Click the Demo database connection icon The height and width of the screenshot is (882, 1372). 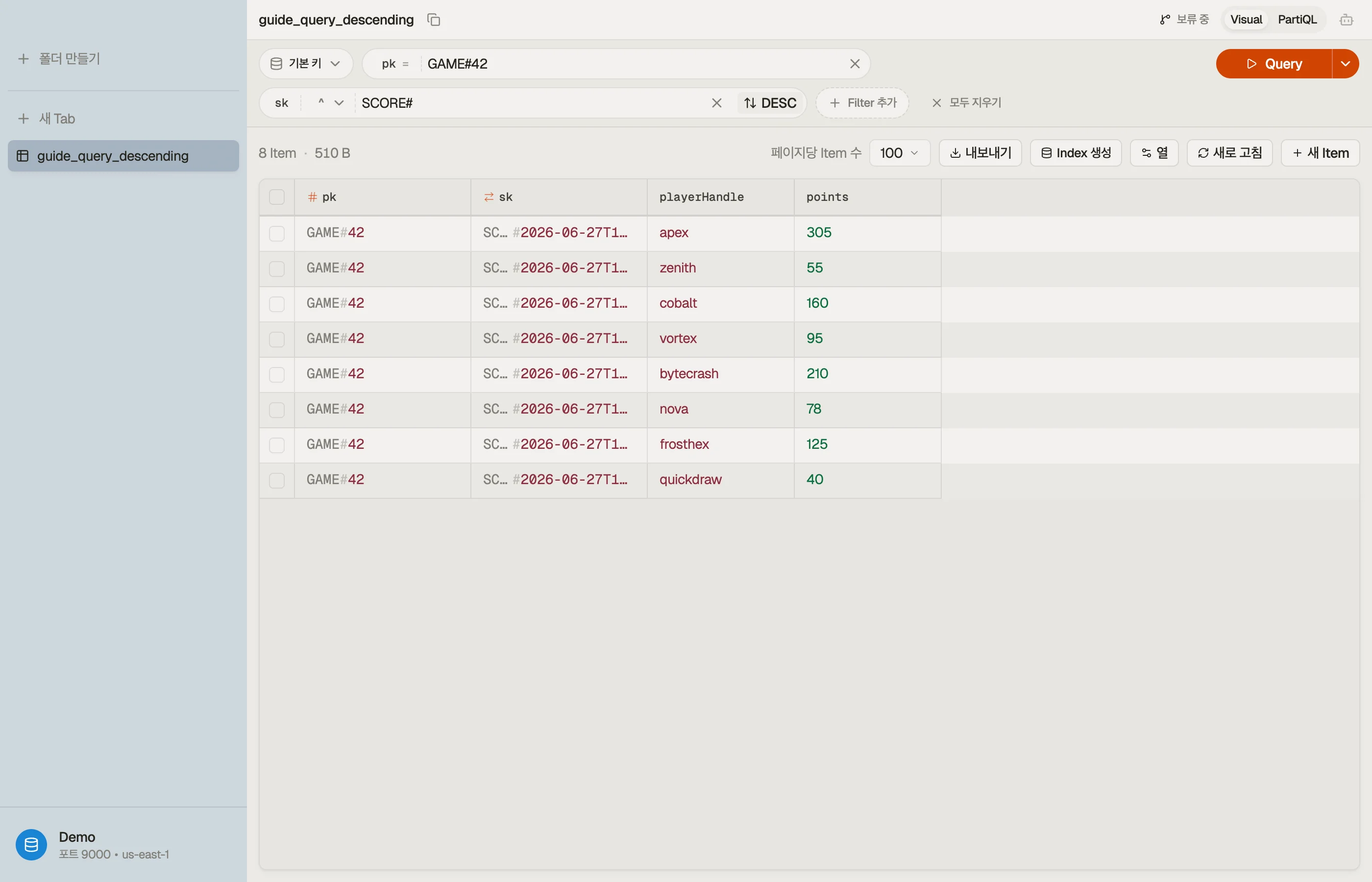pyautogui.click(x=31, y=844)
